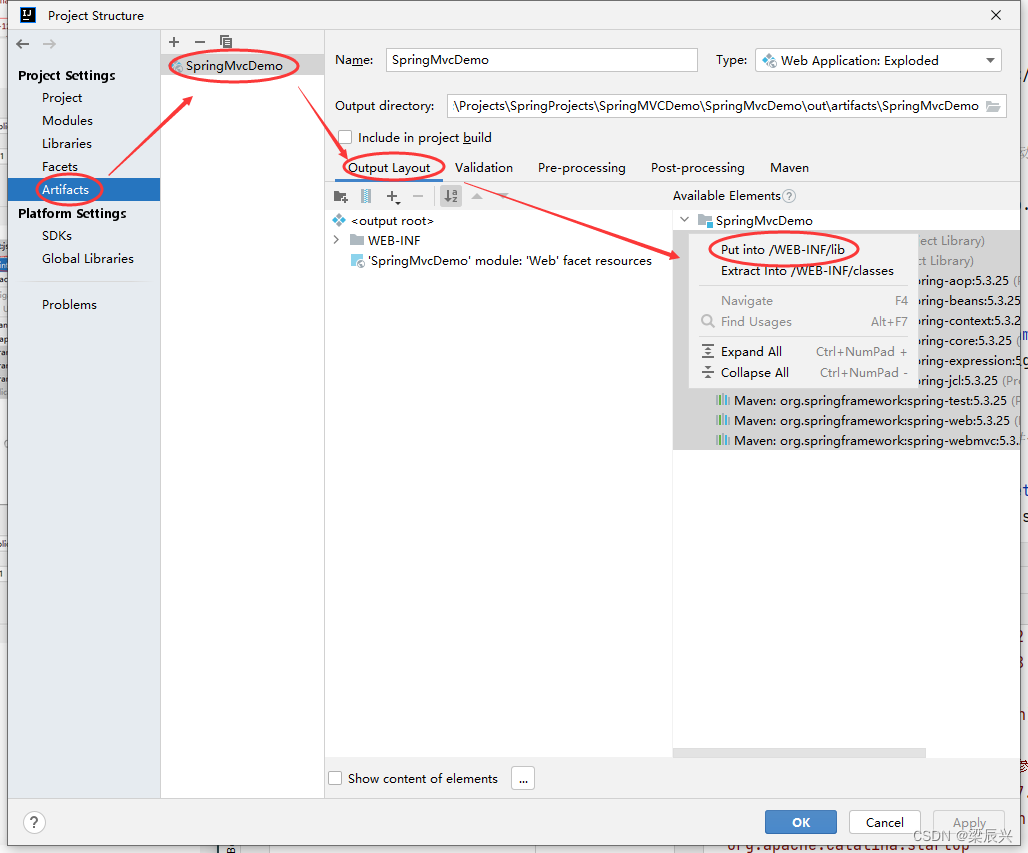Viewport: 1028px width, 853px height.
Task: Close the Project Structure dialog
Action: (x=996, y=15)
